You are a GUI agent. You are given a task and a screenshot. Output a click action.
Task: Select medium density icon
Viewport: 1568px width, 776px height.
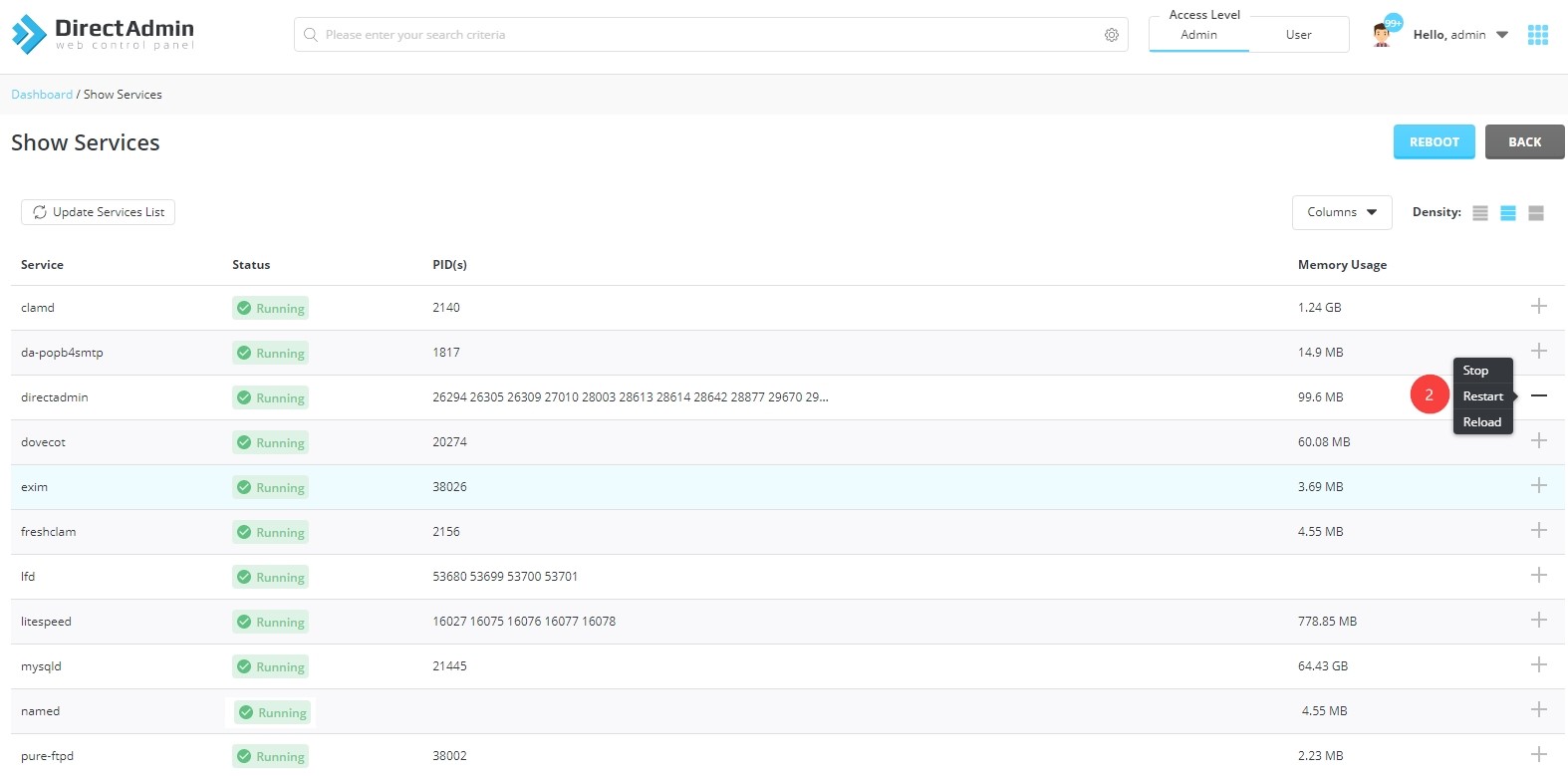[x=1508, y=213]
